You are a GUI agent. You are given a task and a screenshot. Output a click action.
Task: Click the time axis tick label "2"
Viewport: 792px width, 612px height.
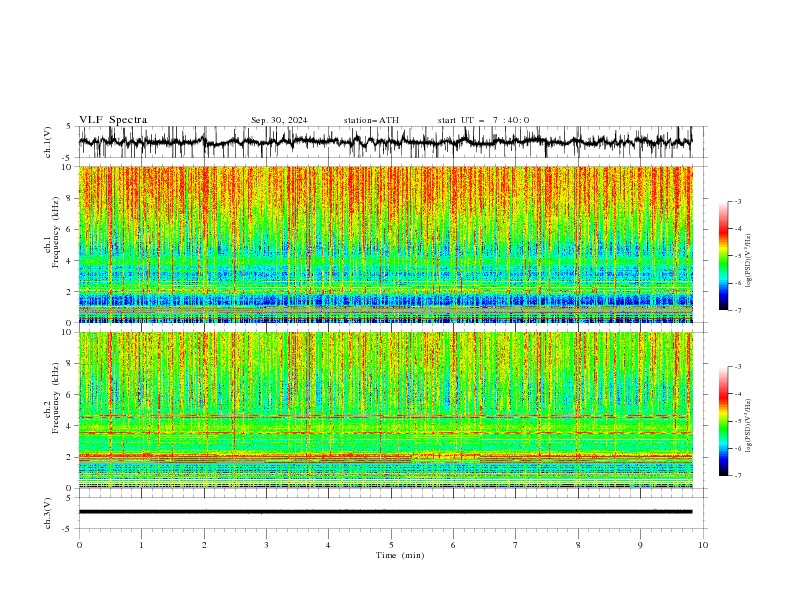point(204,545)
